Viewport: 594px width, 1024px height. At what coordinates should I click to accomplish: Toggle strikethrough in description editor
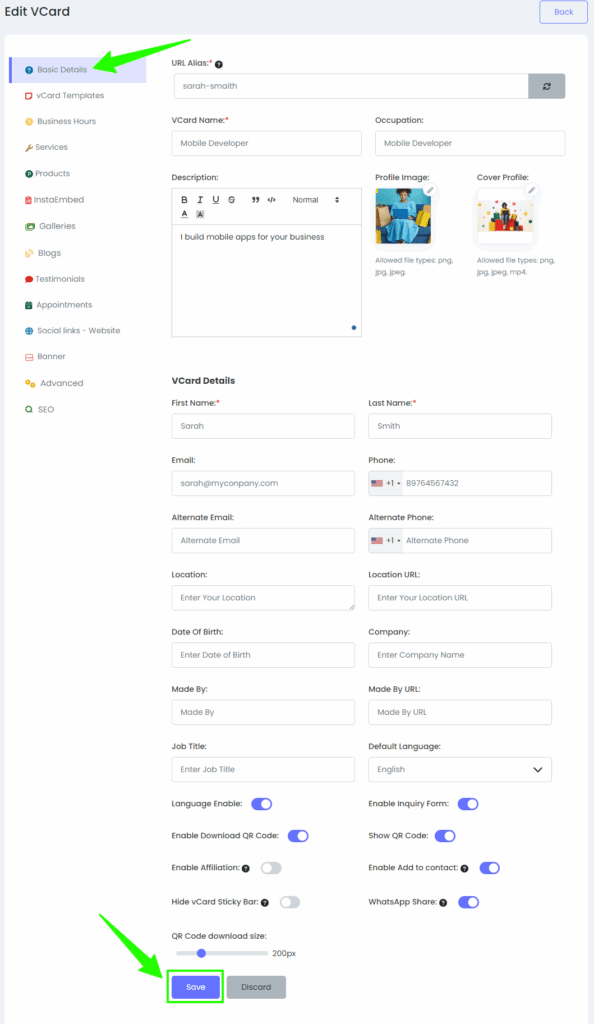(x=232, y=200)
